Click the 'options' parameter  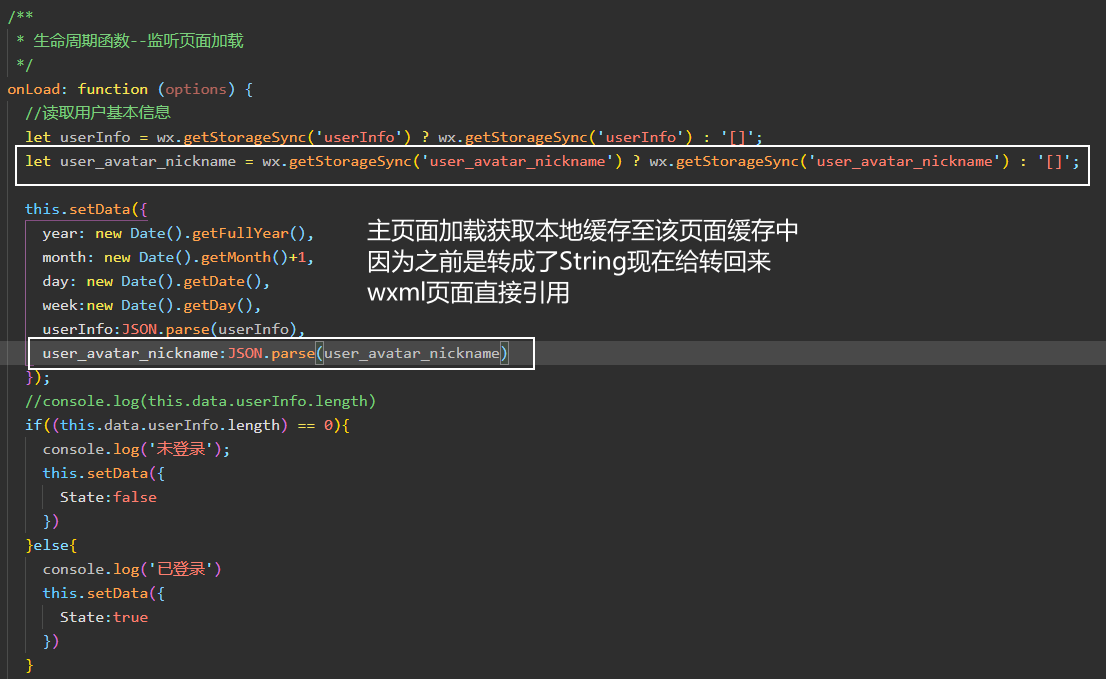pyautogui.click(x=195, y=89)
